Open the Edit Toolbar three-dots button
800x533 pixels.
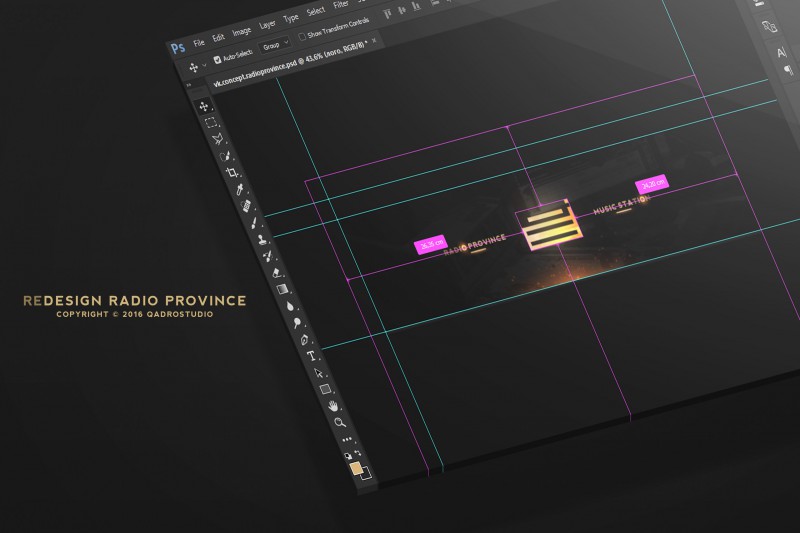(x=347, y=439)
